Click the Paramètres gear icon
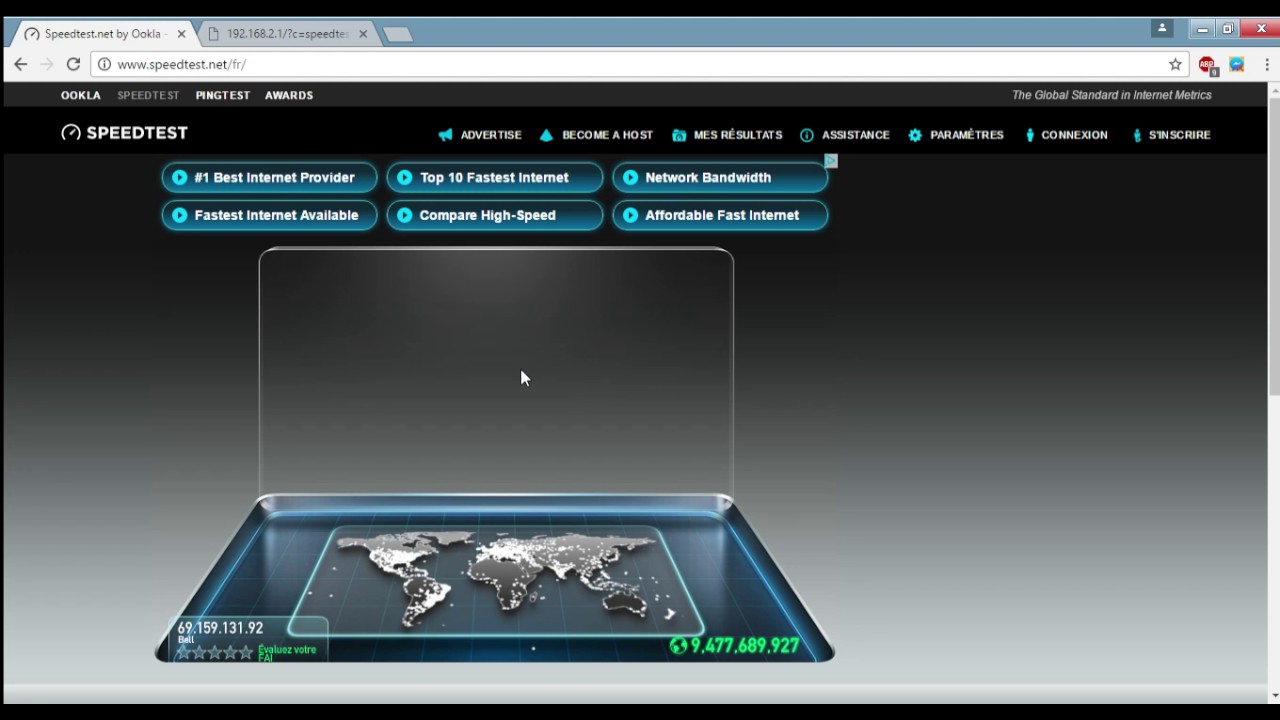 [x=915, y=135]
